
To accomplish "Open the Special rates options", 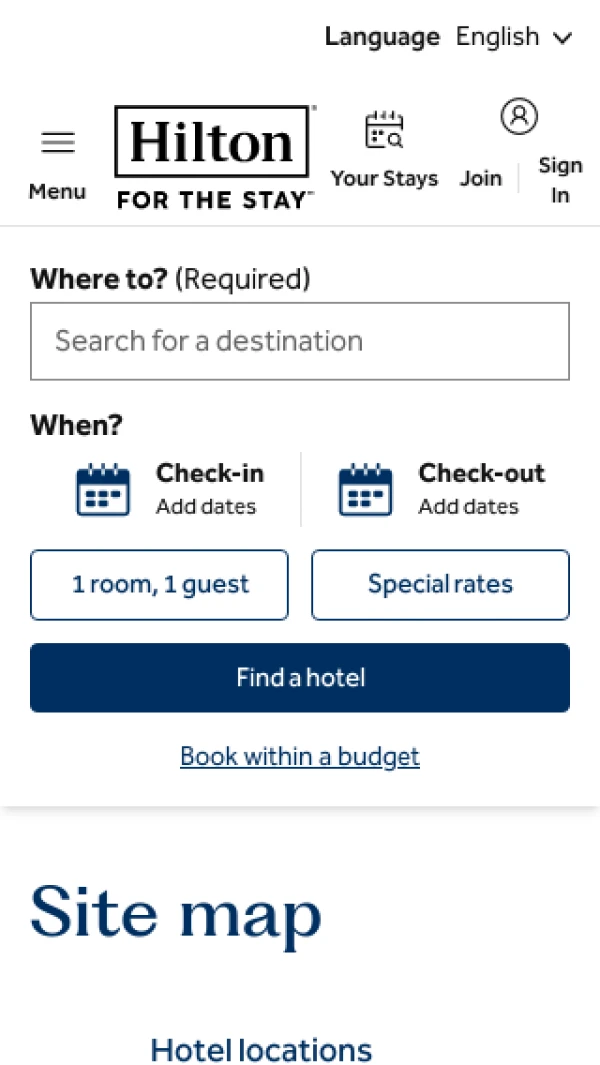I will pos(440,585).
